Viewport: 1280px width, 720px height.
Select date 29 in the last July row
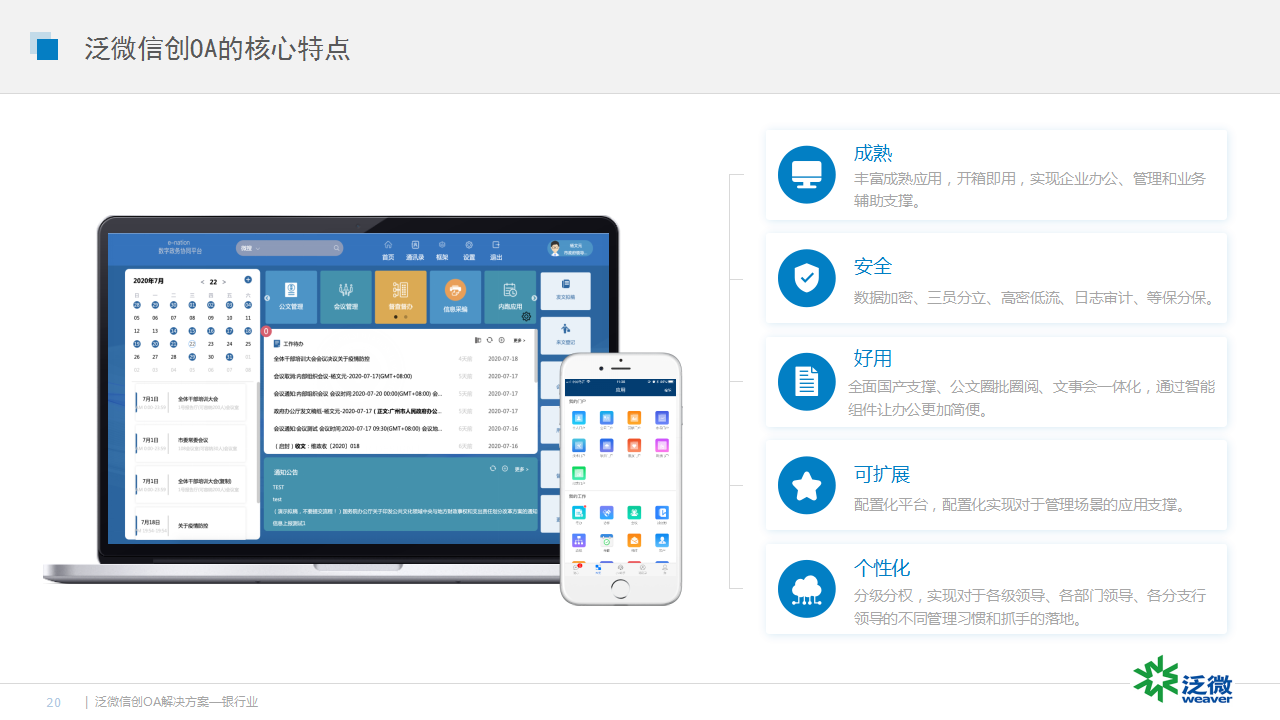click(192, 356)
